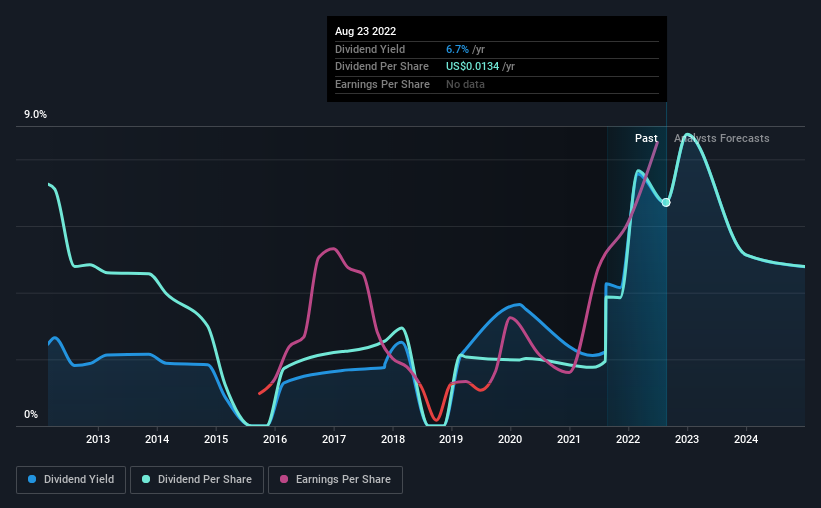Toggle the Dividend Yield legend button
Viewport: 821px width, 508px height.
[x=71, y=480]
